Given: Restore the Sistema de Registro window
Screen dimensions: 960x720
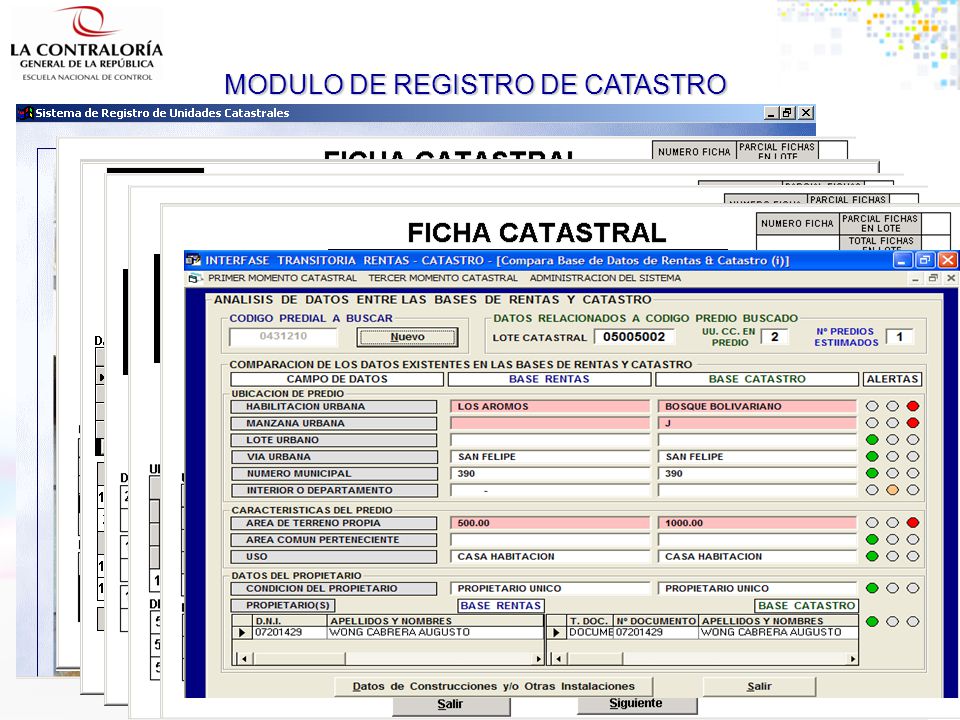Looking at the screenshot, I should point(788,113).
